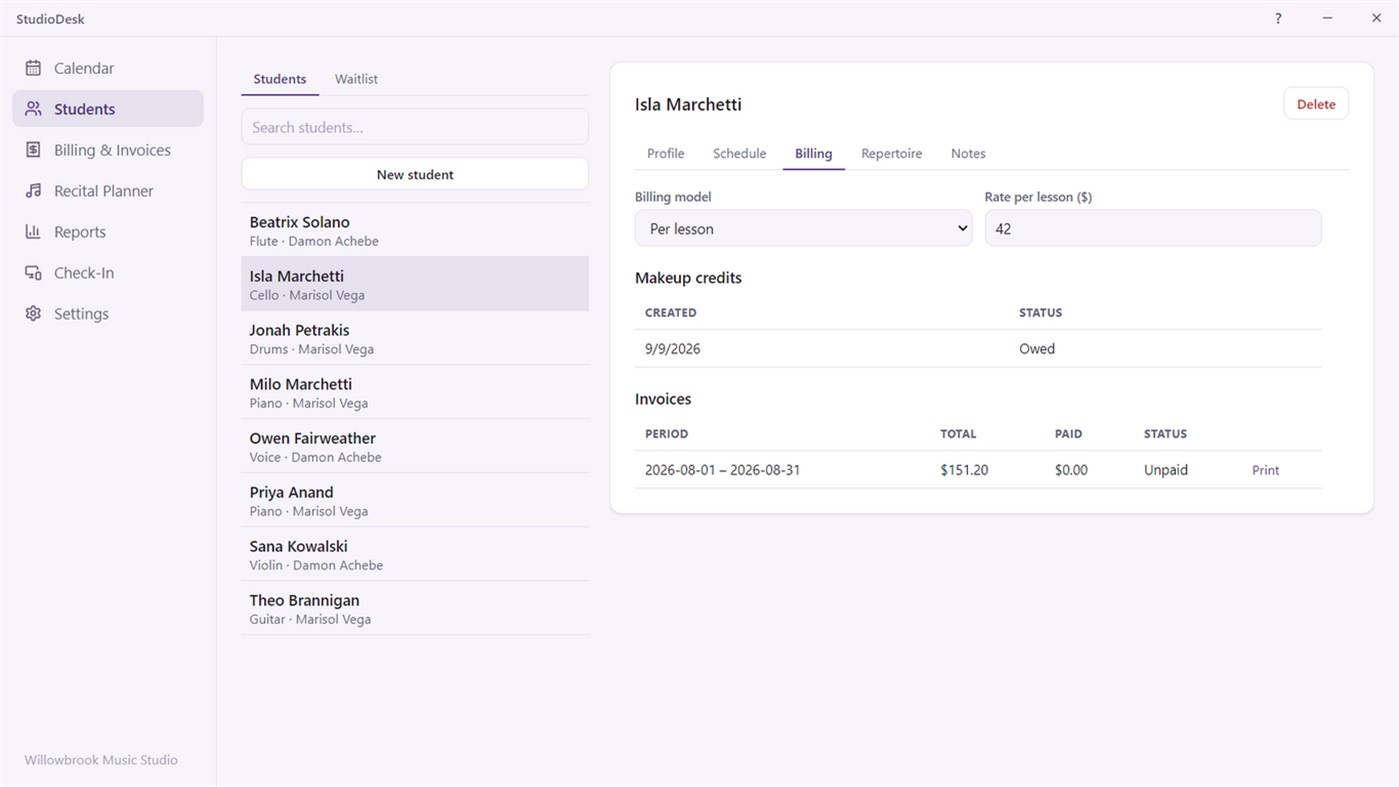Open the Notes tab
1399x787 pixels.
click(968, 154)
